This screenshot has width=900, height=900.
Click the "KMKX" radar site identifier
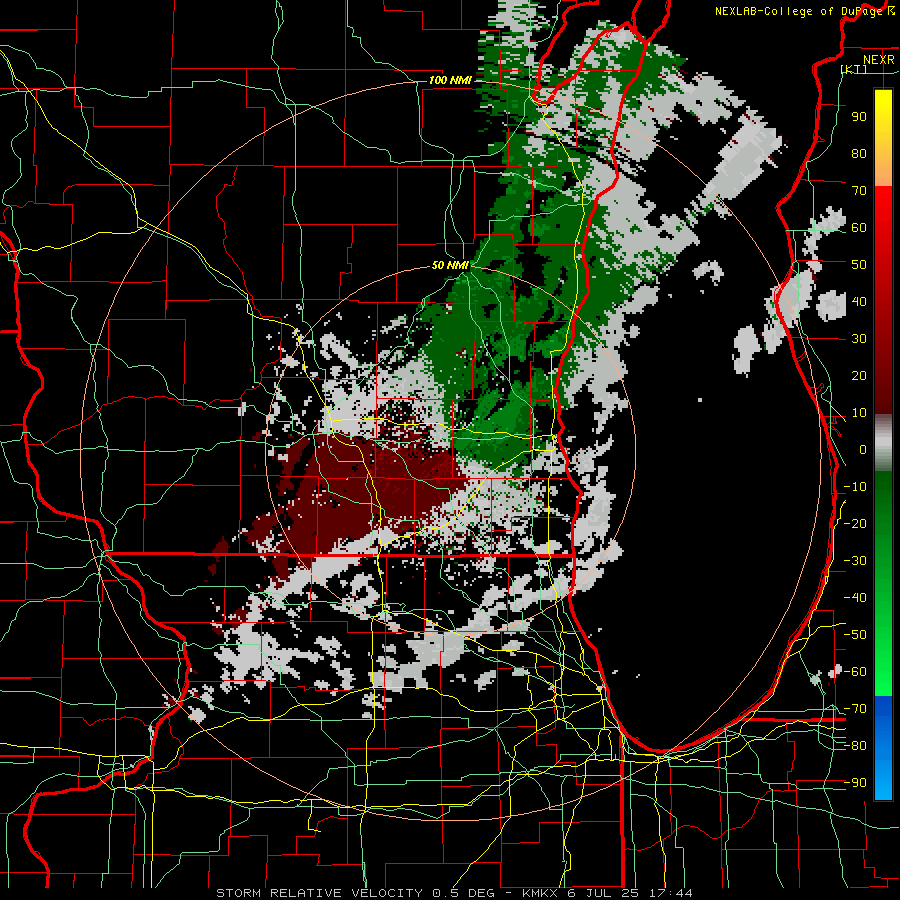tap(541, 893)
